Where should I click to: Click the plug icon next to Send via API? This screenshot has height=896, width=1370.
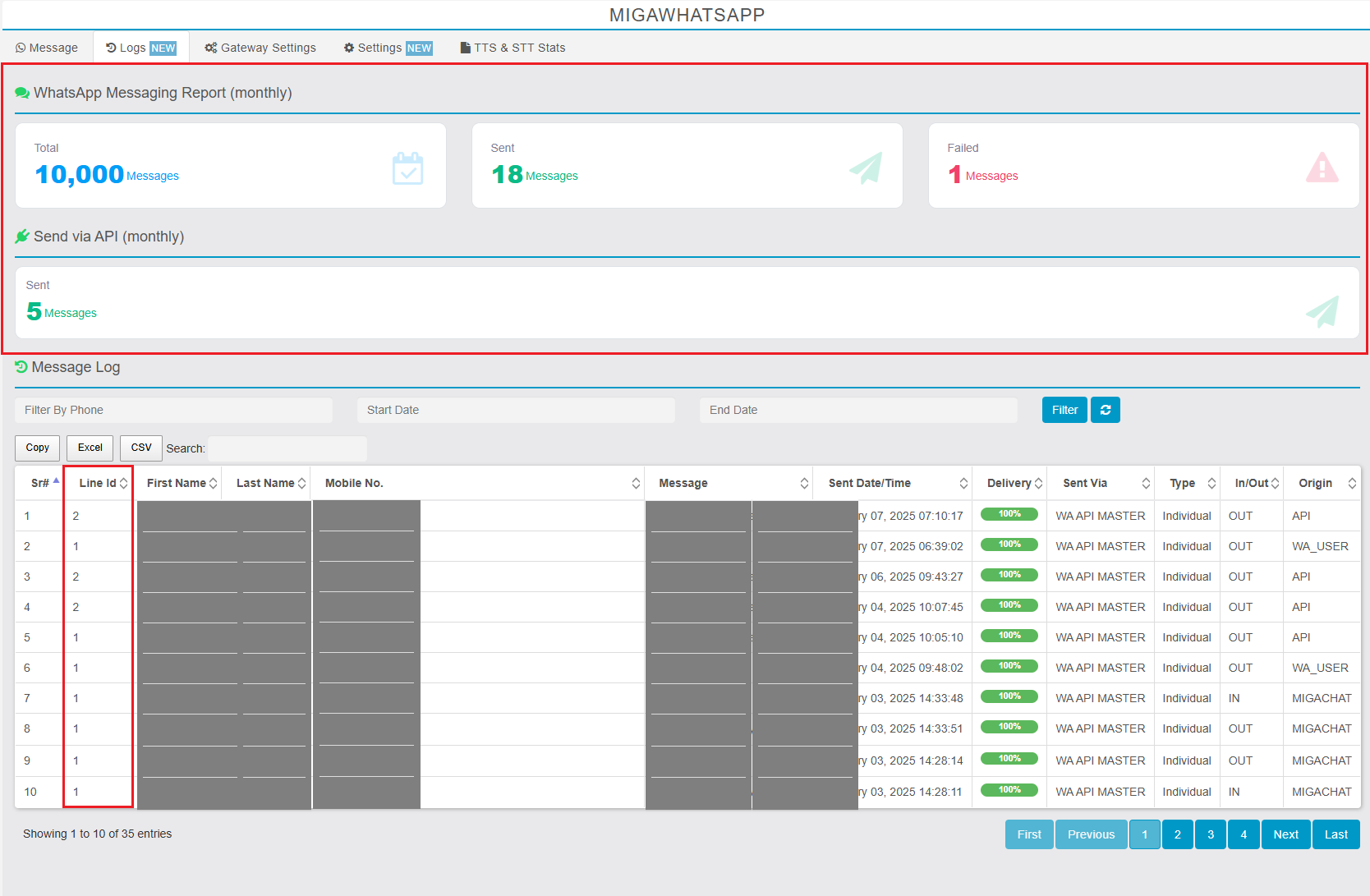click(22, 237)
